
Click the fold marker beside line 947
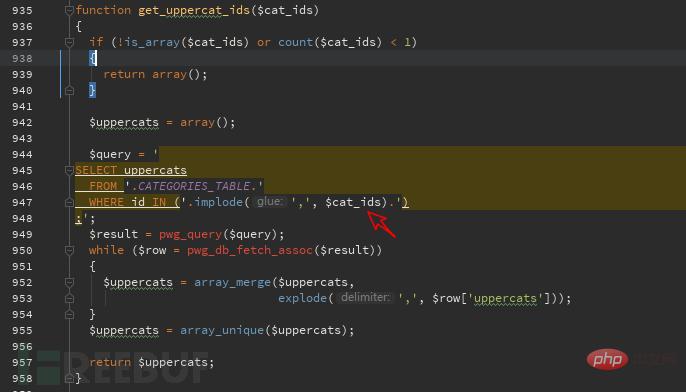click(x=69, y=202)
